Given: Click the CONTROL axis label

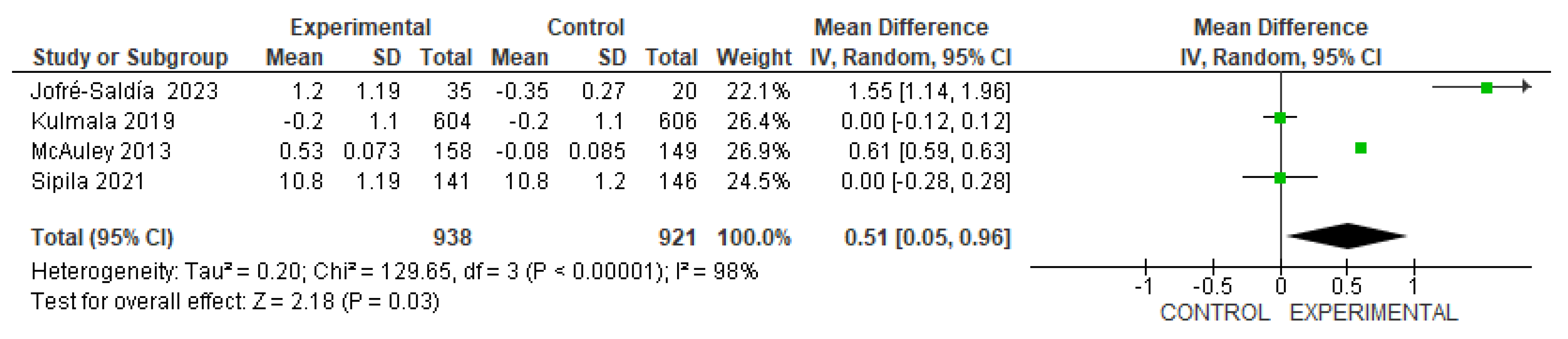Looking at the screenshot, I should (1215, 313).
